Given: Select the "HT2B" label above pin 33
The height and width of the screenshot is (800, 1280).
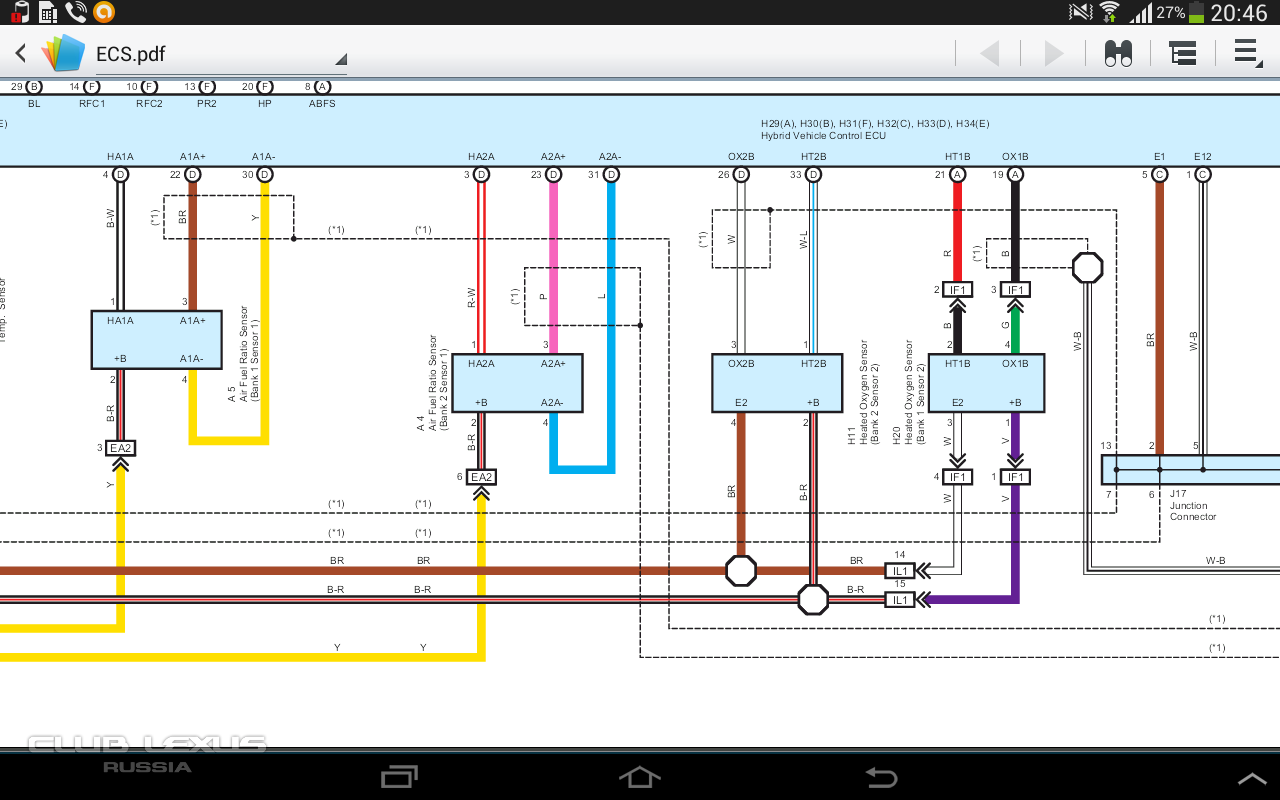Looking at the screenshot, I should [x=813, y=157].
